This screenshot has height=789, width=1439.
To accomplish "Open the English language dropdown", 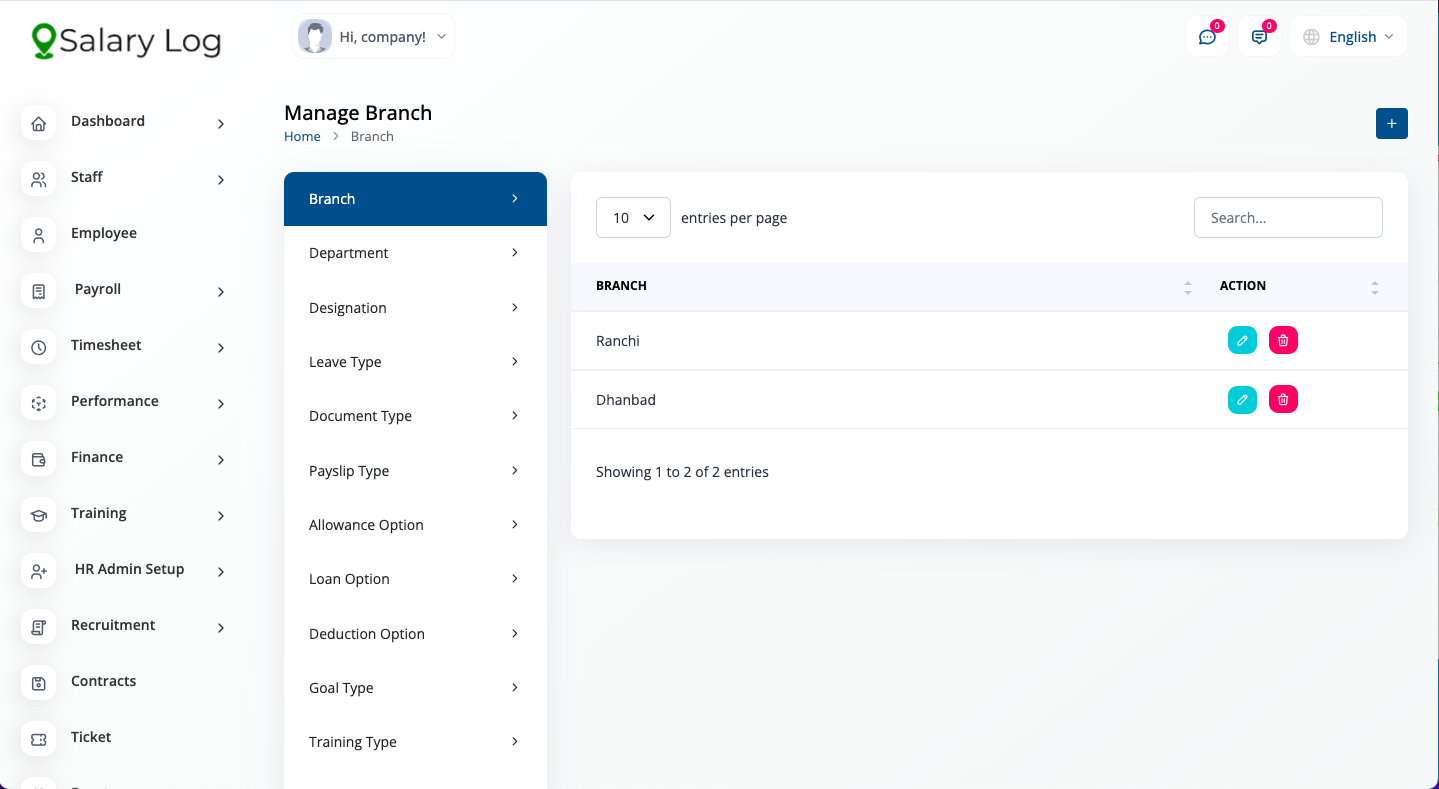I will tap(1348, 37).
